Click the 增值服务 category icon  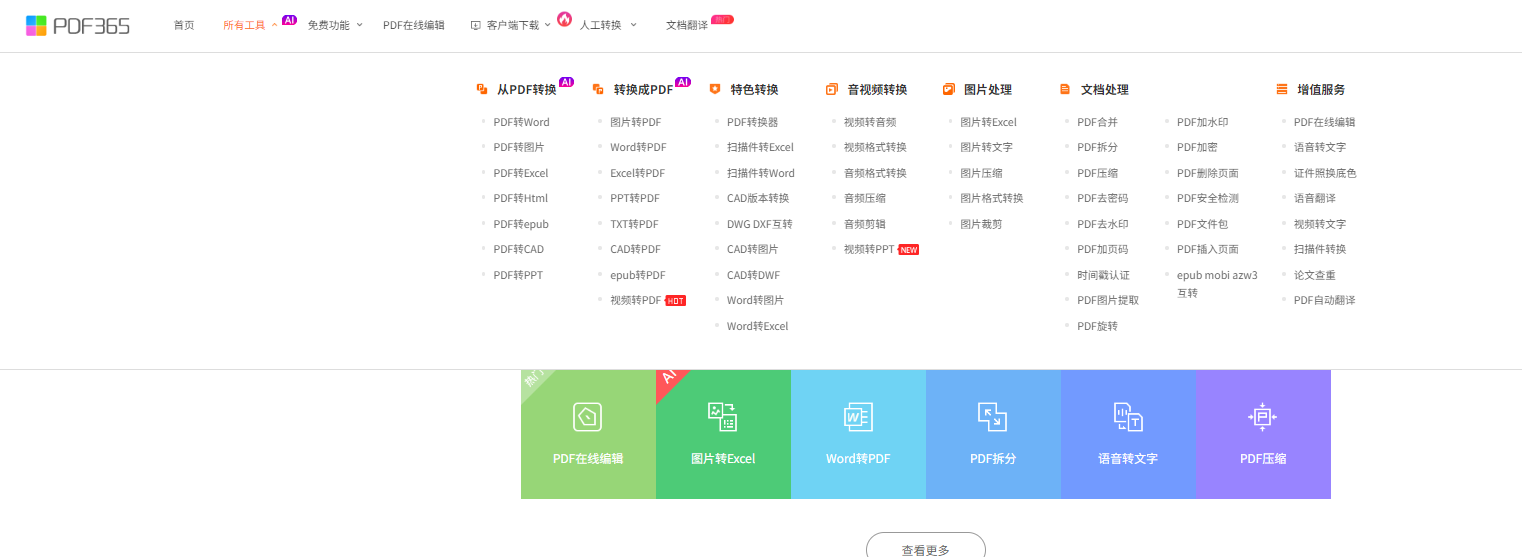click(x=1282, y=90)
